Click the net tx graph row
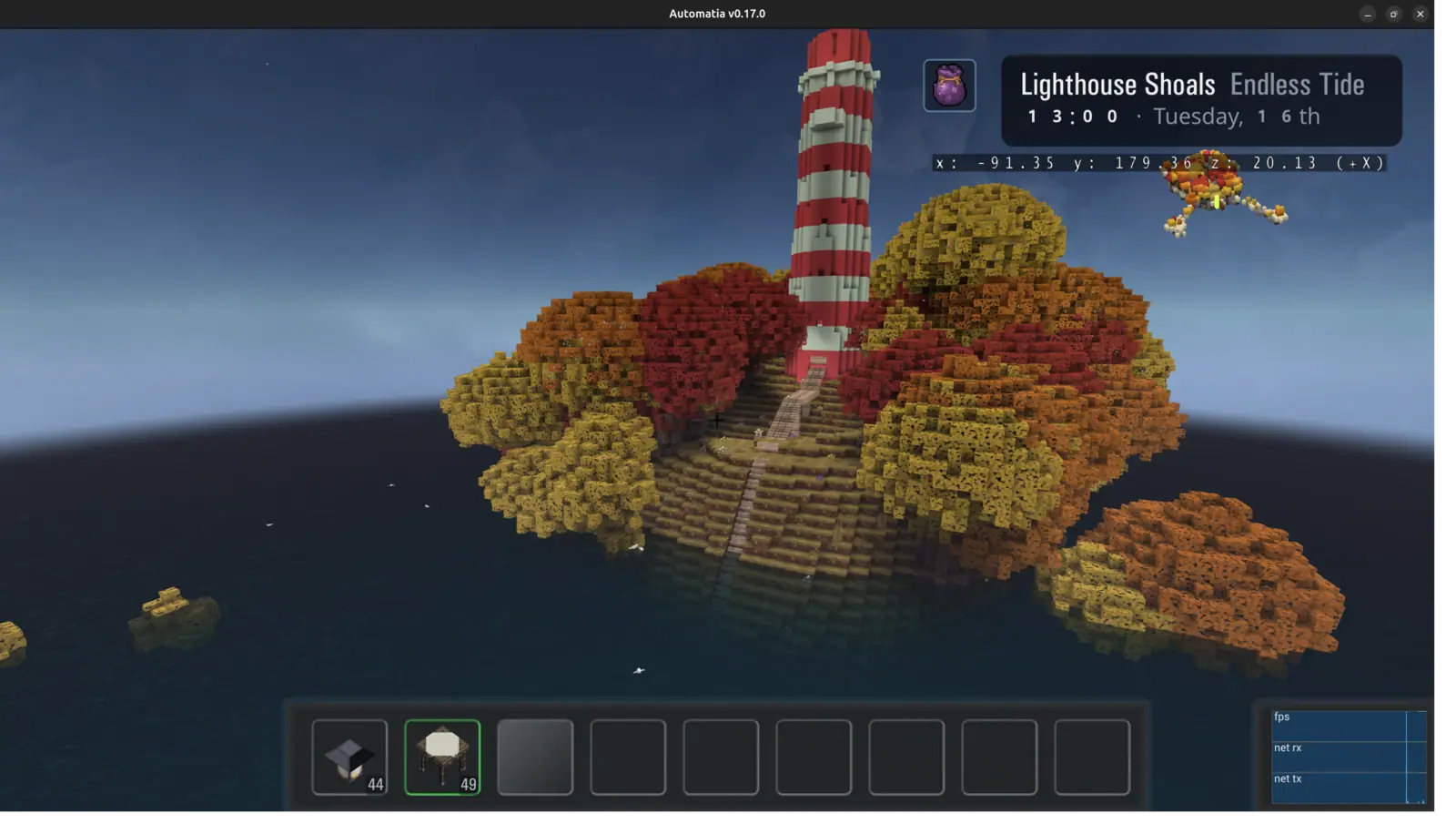This screenshot has height=834, width=1456. coord(1348,788)
